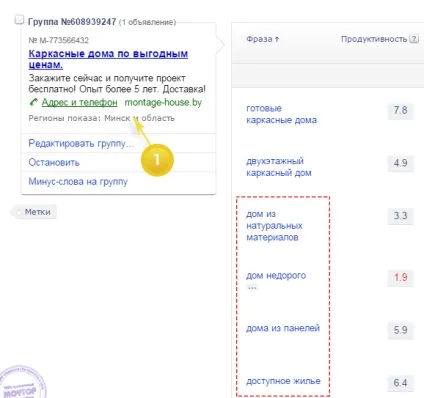The image size is (424, 398).
Task: Open the phrase 'готовые каркасные дома'
Action: (281, 114)
